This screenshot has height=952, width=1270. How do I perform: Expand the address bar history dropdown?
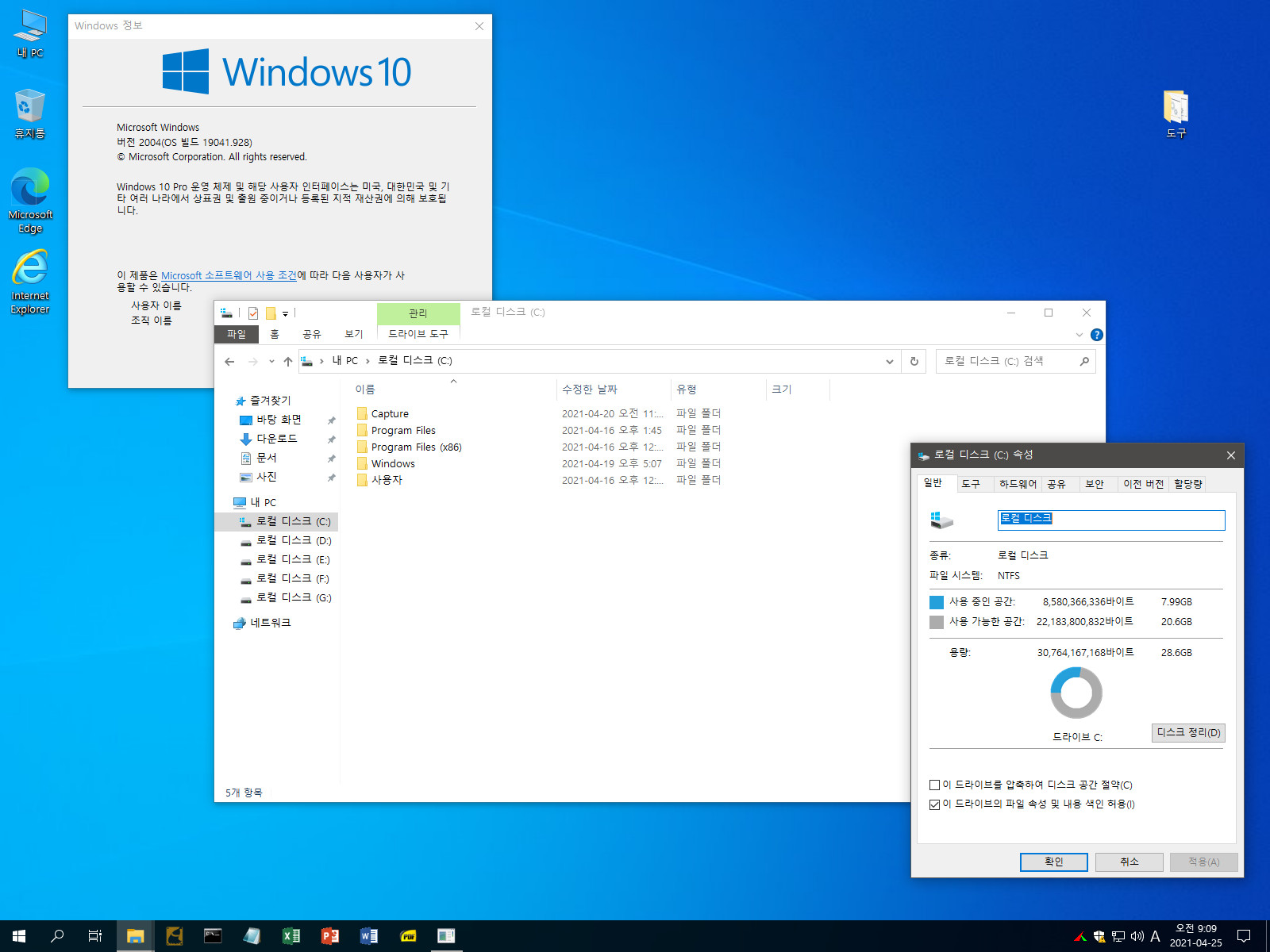[x=889, y=361]
